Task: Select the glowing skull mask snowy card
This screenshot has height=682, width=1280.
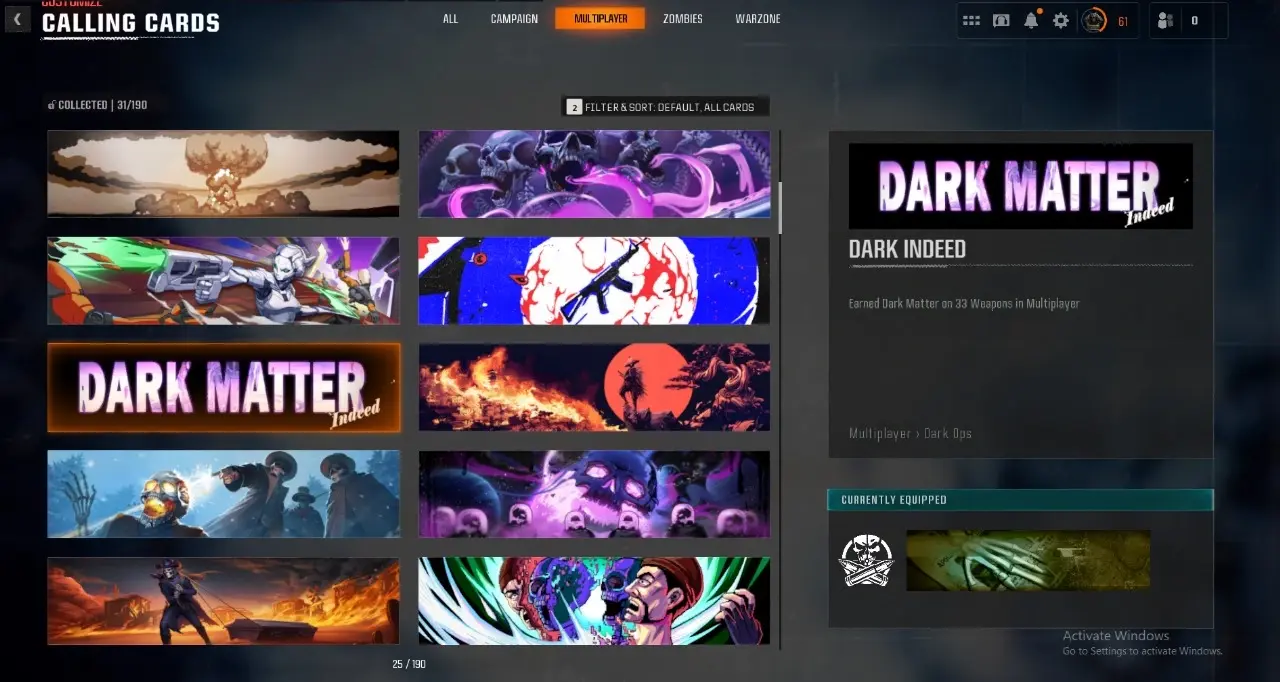Action: tap(223, 494)
